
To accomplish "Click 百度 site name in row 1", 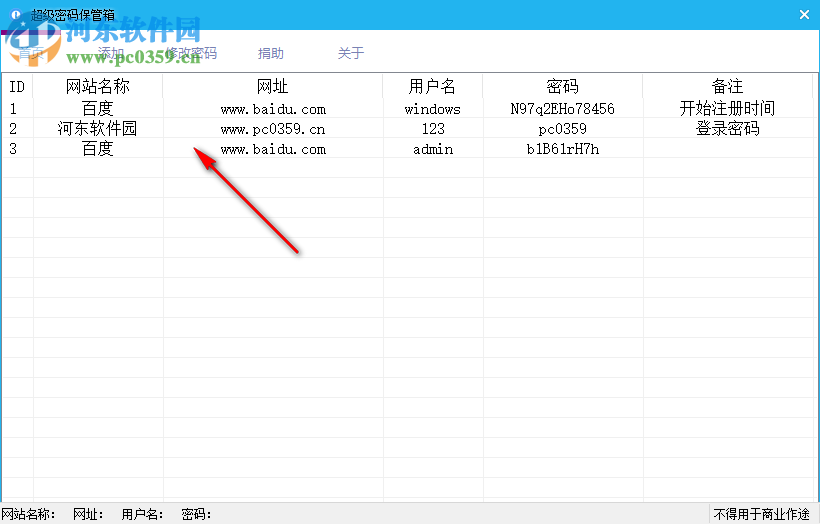I will tap(98, 109).
